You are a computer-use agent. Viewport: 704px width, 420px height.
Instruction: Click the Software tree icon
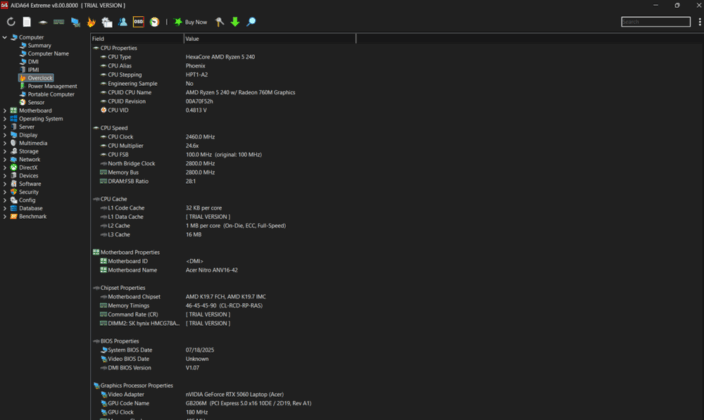13,184
